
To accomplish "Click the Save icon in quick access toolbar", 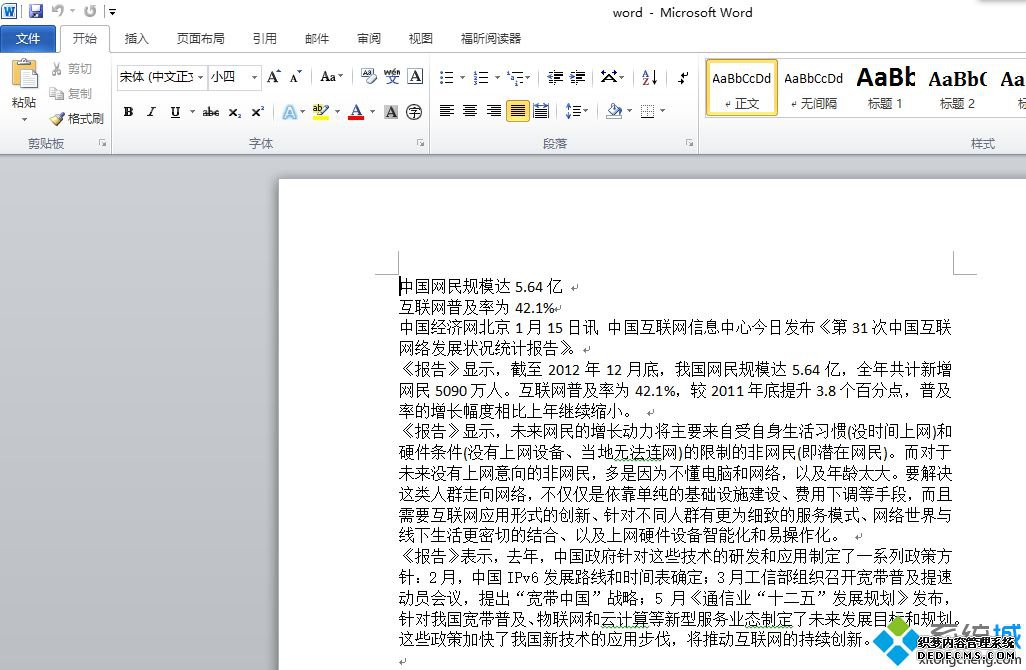I will (35, 11).
